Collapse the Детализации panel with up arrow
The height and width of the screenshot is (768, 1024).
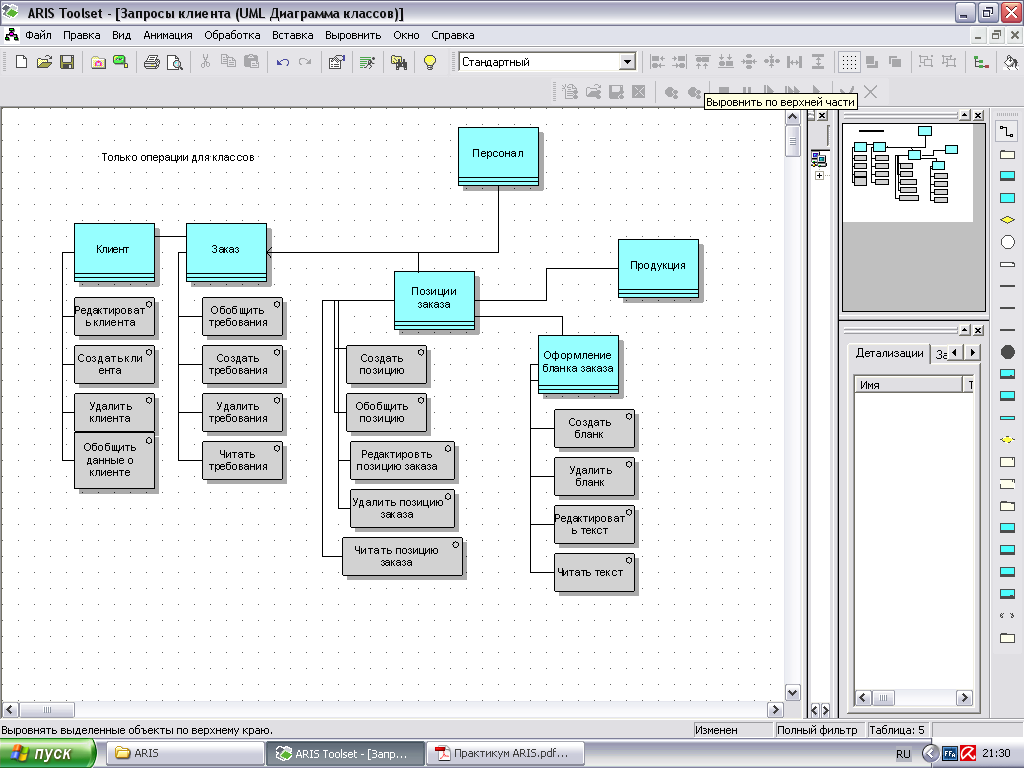pyautogui.click(x=965, y=330)
